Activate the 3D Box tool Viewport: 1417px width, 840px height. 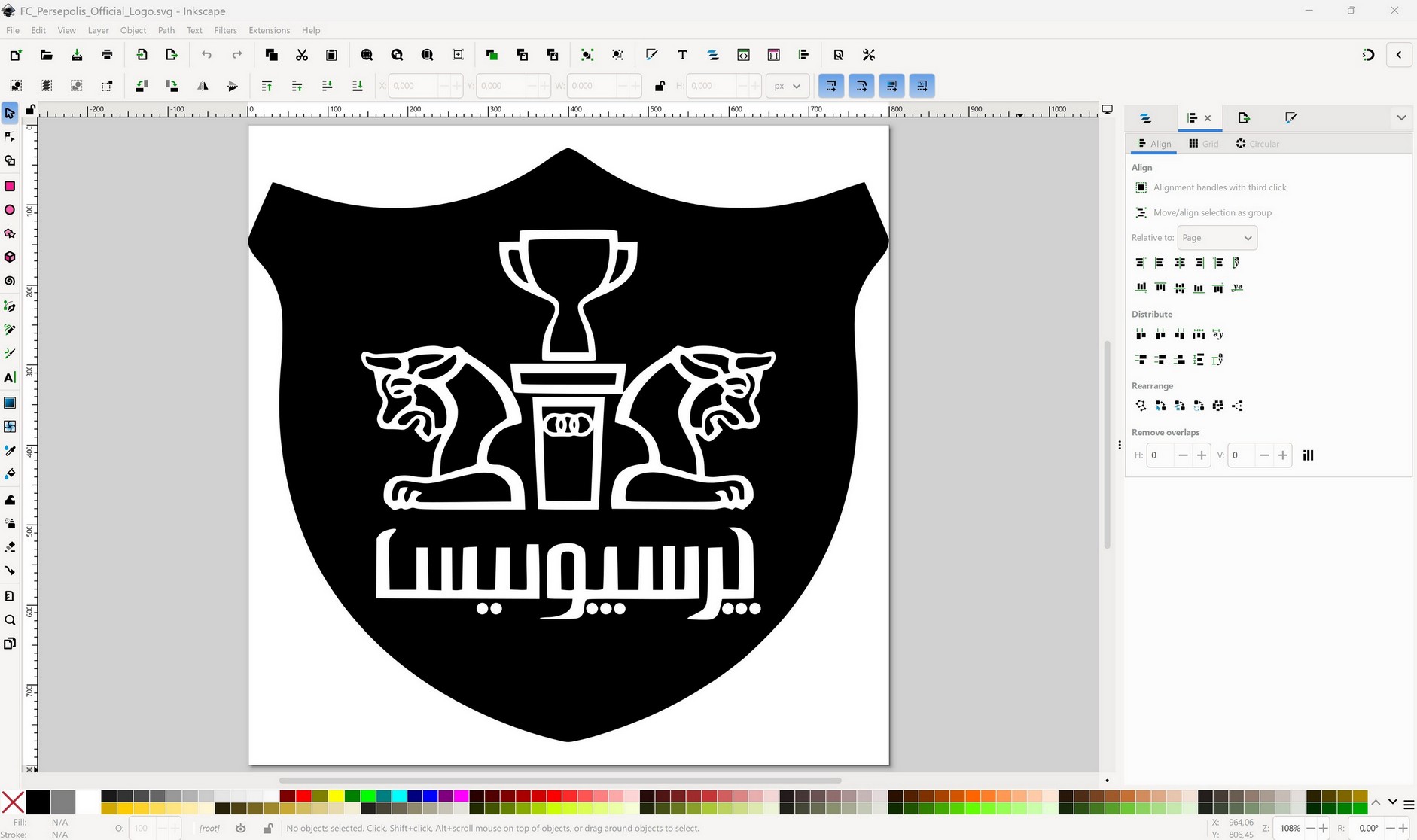[x=10, y=257]
